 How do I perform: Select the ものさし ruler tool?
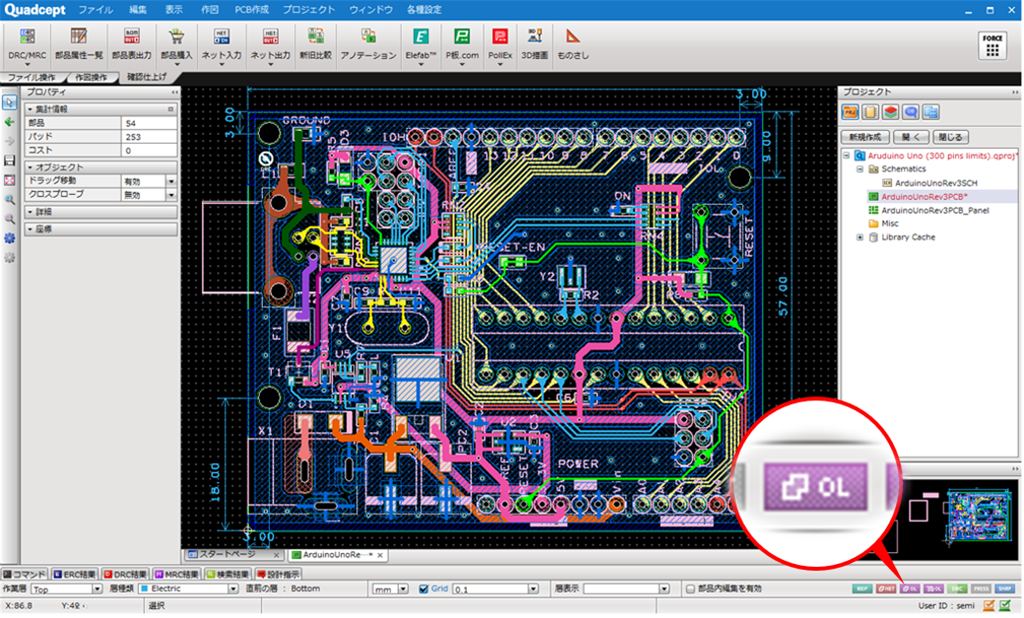[573, 44]
